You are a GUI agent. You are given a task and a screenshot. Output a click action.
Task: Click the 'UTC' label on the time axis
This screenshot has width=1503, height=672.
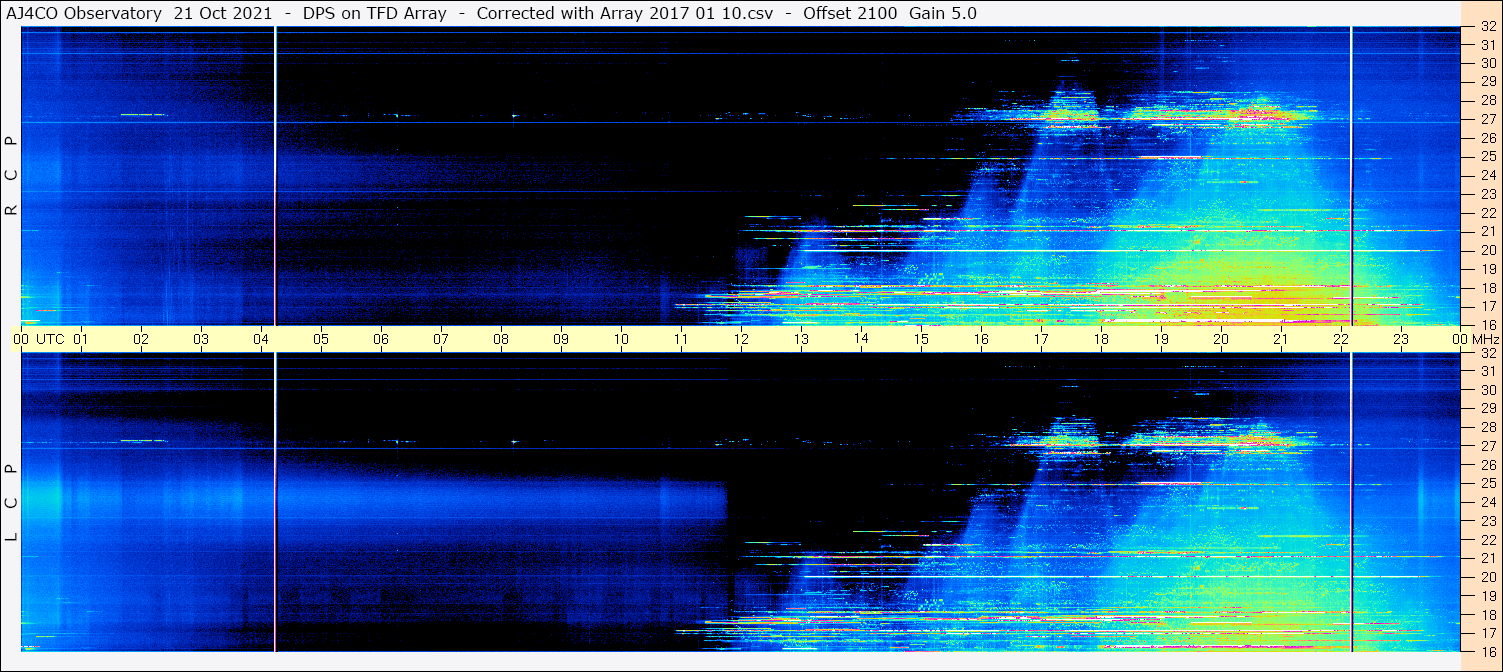(x=51, y=339)
